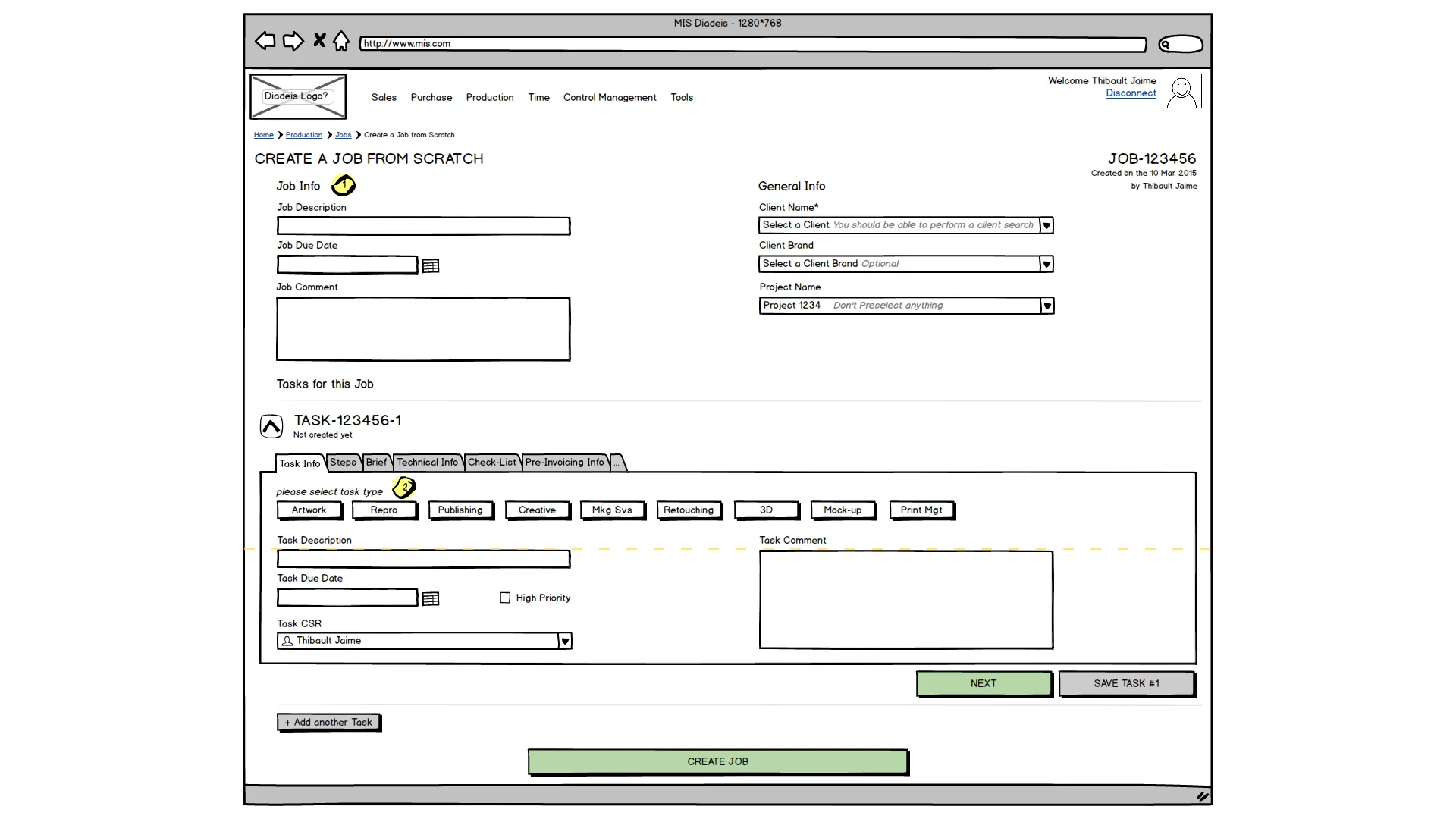
Task: Click SAVE TASK #1 button
Action: click(x=1127, y=684)
